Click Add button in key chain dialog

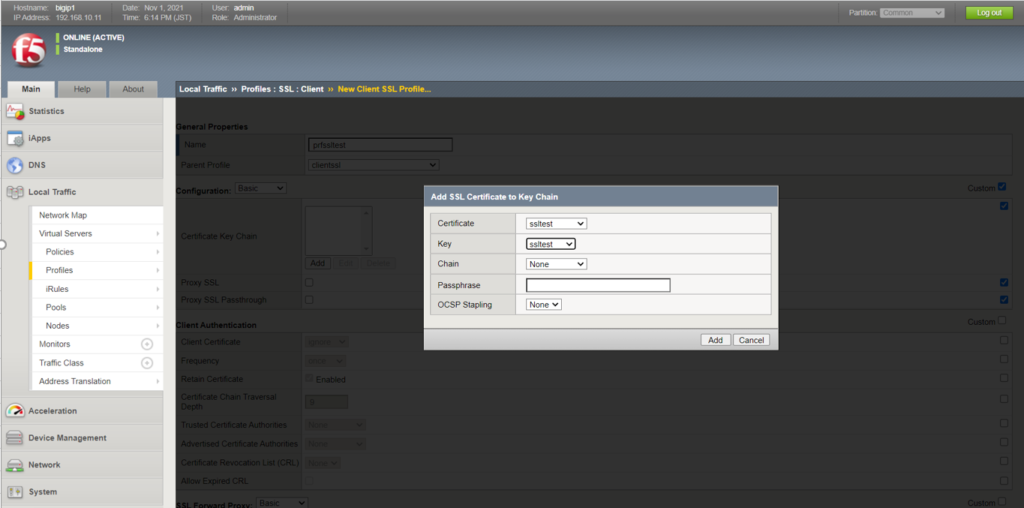tap(715, 340)
